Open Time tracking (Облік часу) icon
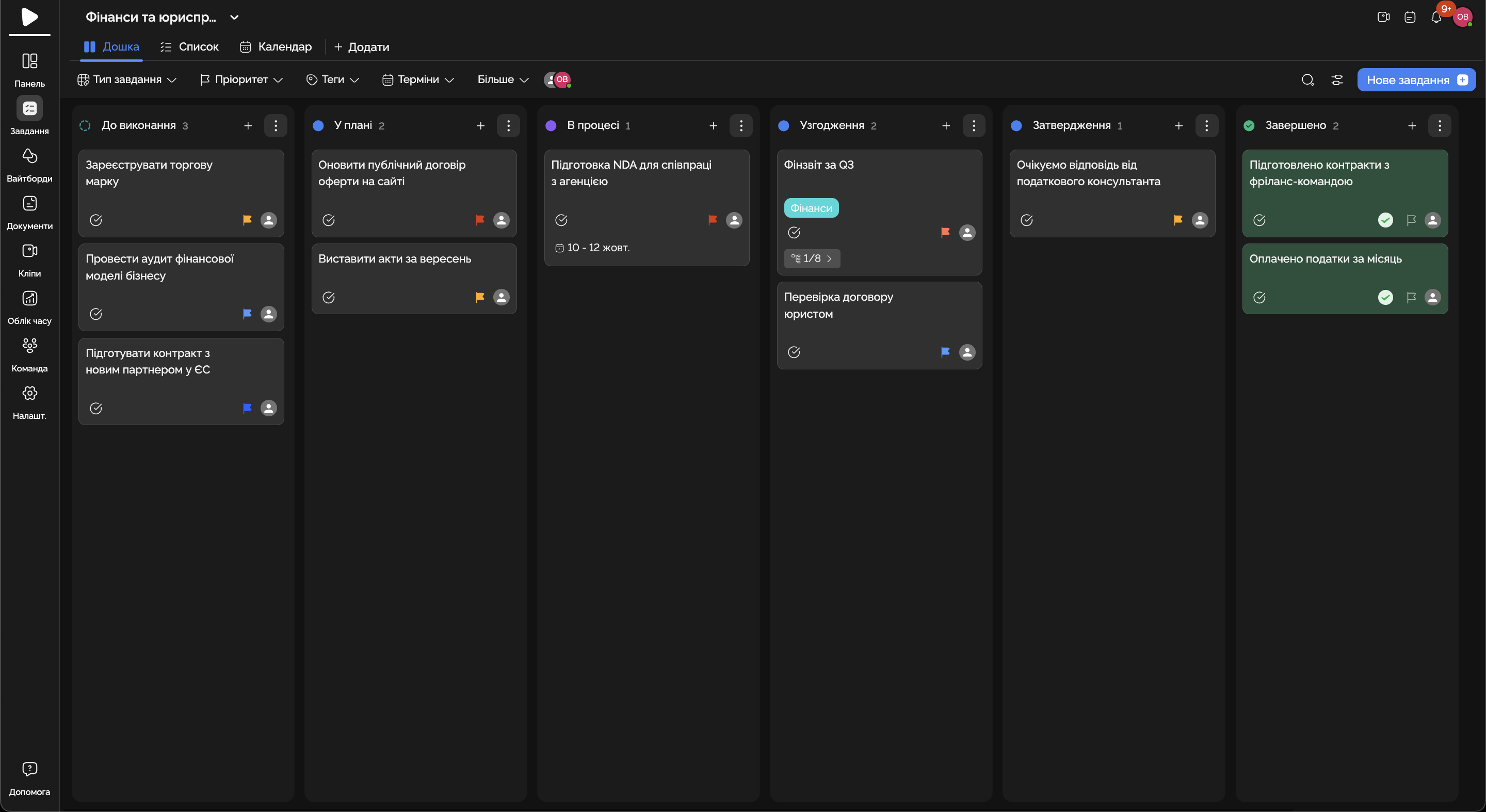 29,299
